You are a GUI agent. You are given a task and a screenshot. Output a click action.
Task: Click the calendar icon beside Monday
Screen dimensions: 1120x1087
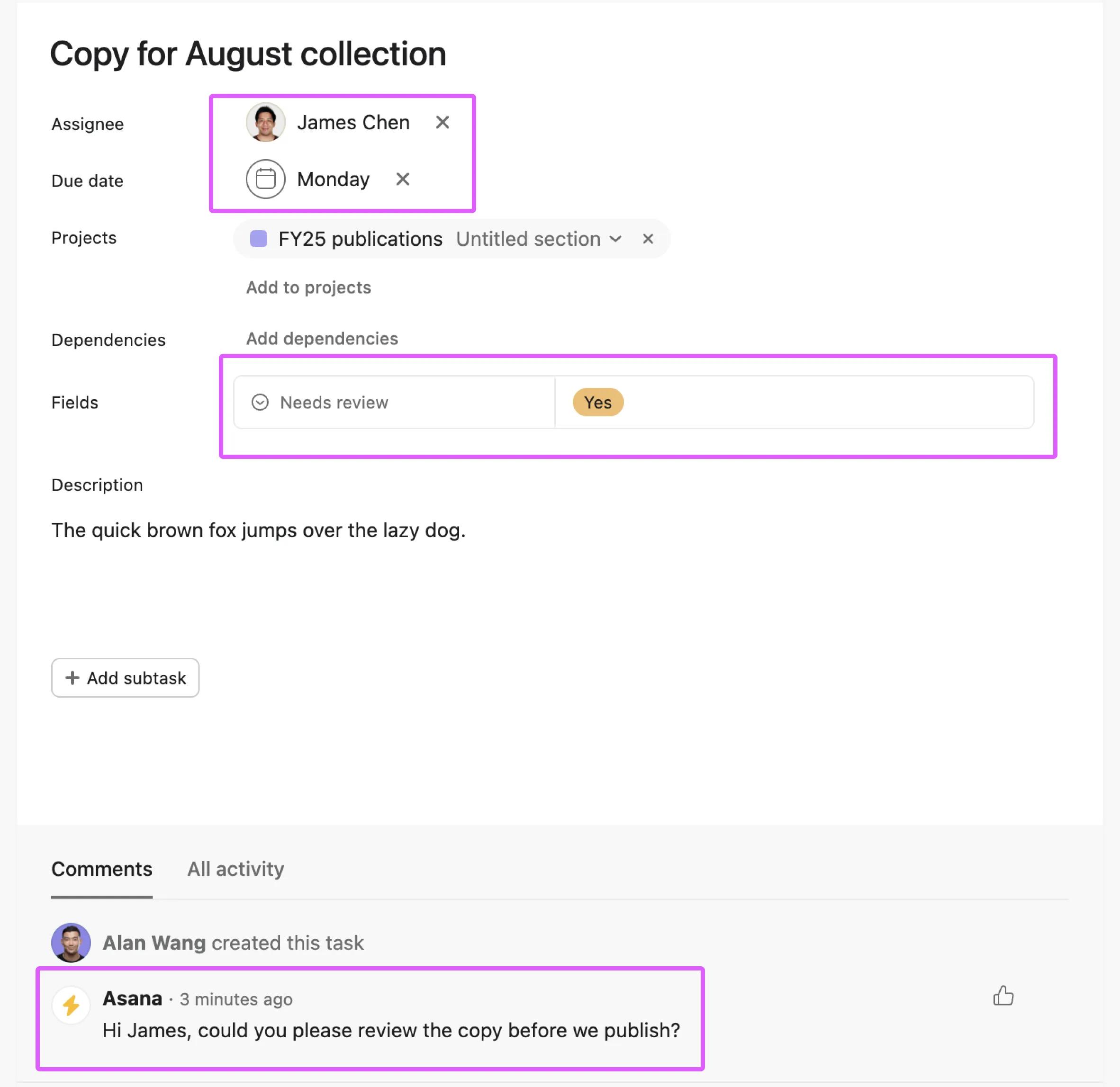265,179
